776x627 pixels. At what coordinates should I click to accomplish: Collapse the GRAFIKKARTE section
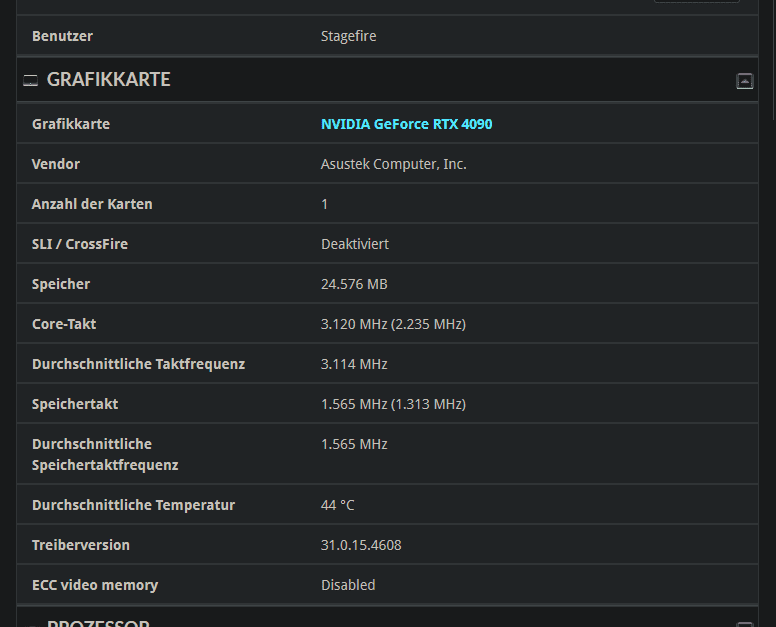click(x=744, y=81)
